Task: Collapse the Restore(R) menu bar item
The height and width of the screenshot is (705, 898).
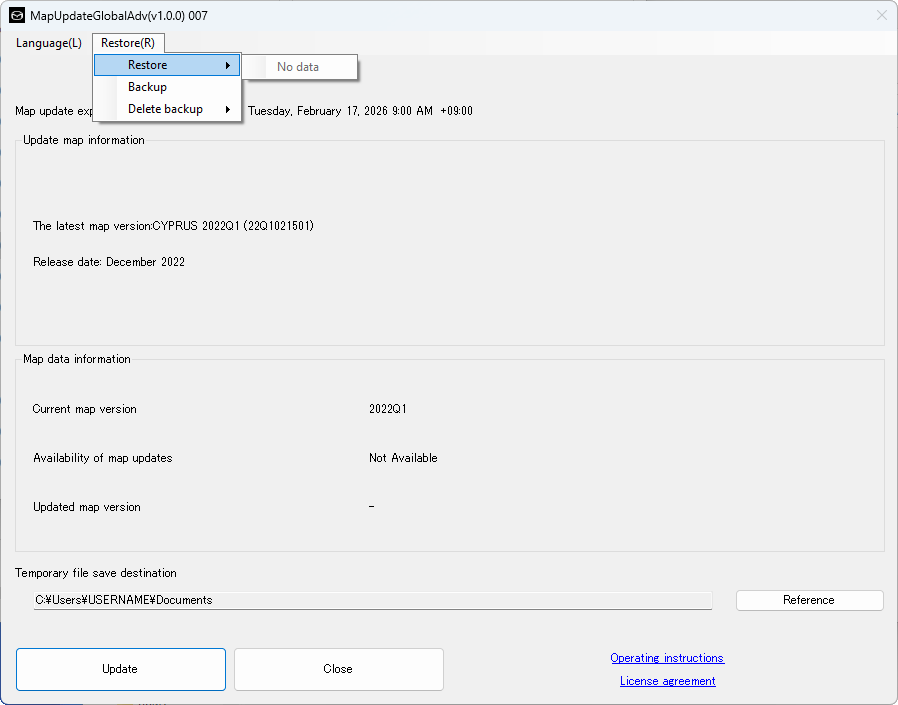Action: click(x=128, y=43)
